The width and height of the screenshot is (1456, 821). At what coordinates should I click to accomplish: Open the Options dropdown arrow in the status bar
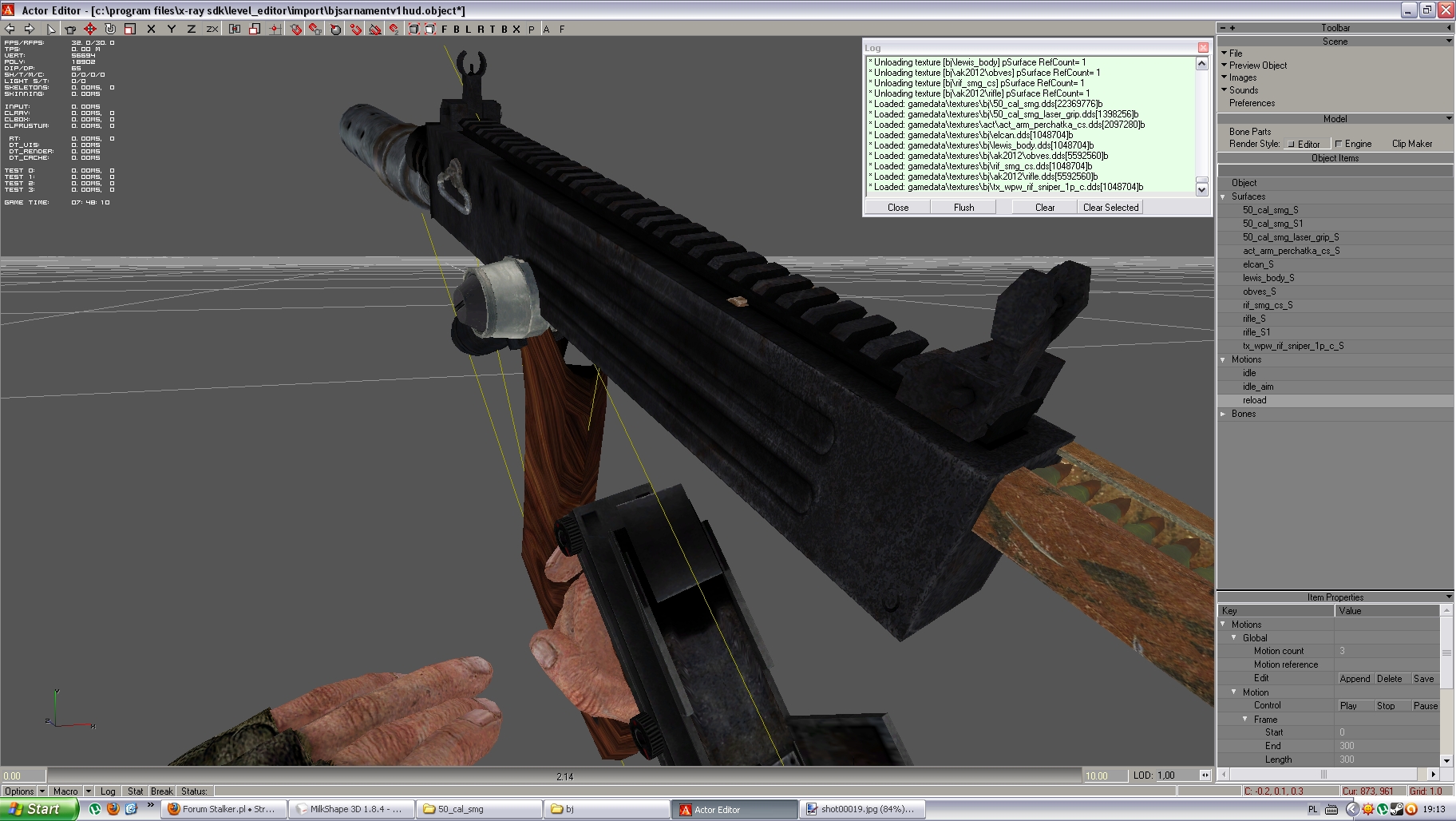(x=42, y=791)
